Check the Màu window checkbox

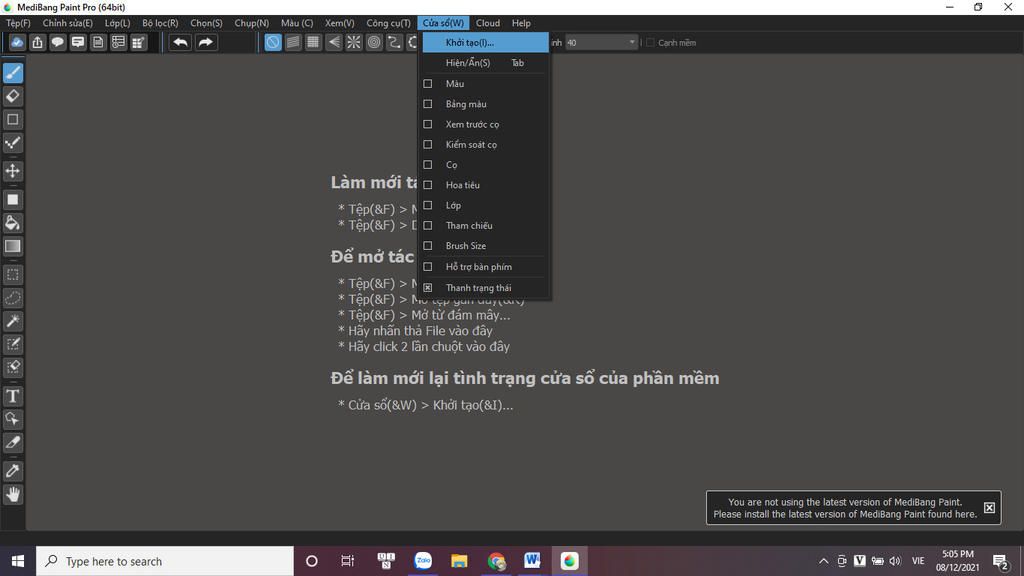(x=428, y=84)
